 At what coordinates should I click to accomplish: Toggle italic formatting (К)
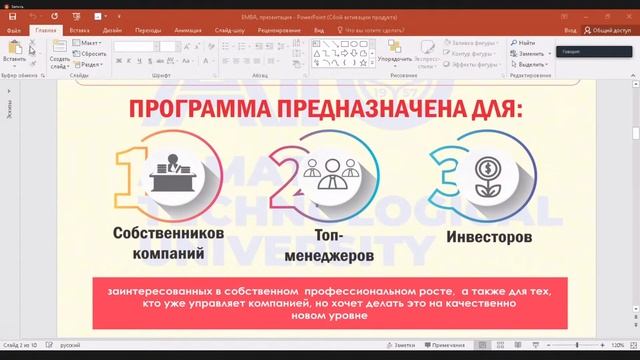pyautogui.click(x=129, y=61)
